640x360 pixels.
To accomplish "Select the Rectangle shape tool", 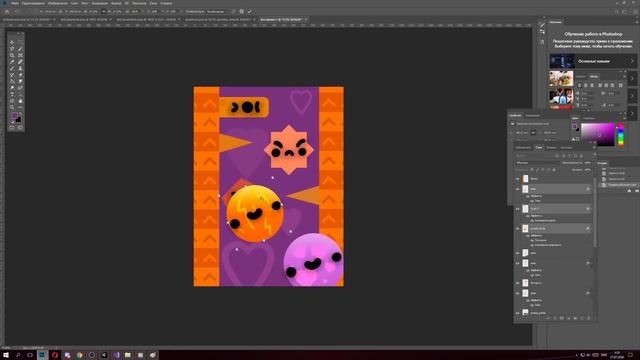I will [x=12, y=101].
